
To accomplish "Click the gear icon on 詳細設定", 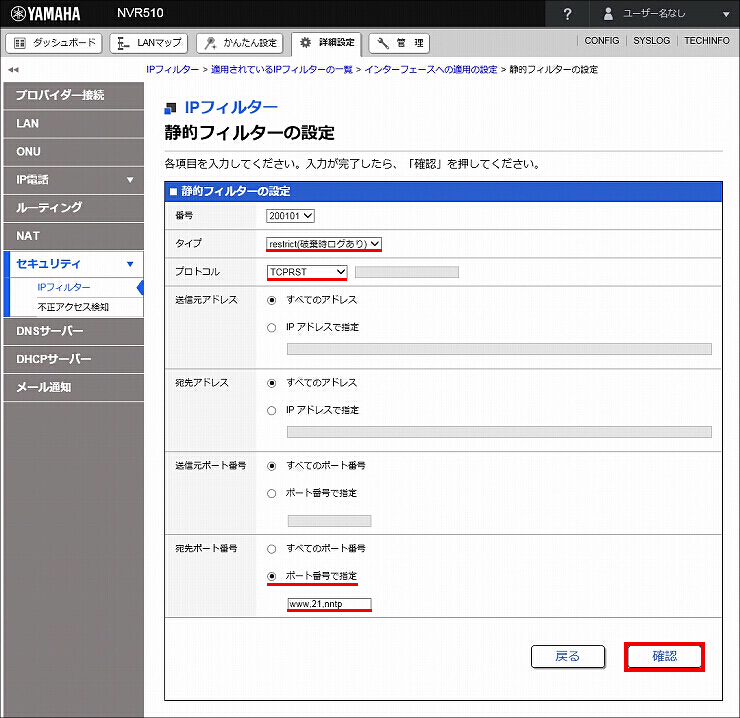I will [305, 43].
